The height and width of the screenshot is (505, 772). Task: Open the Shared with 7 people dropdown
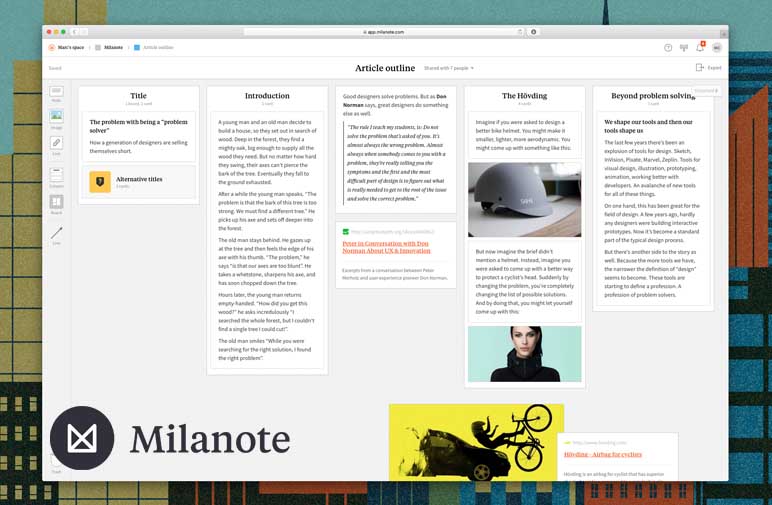pos(449,68)
